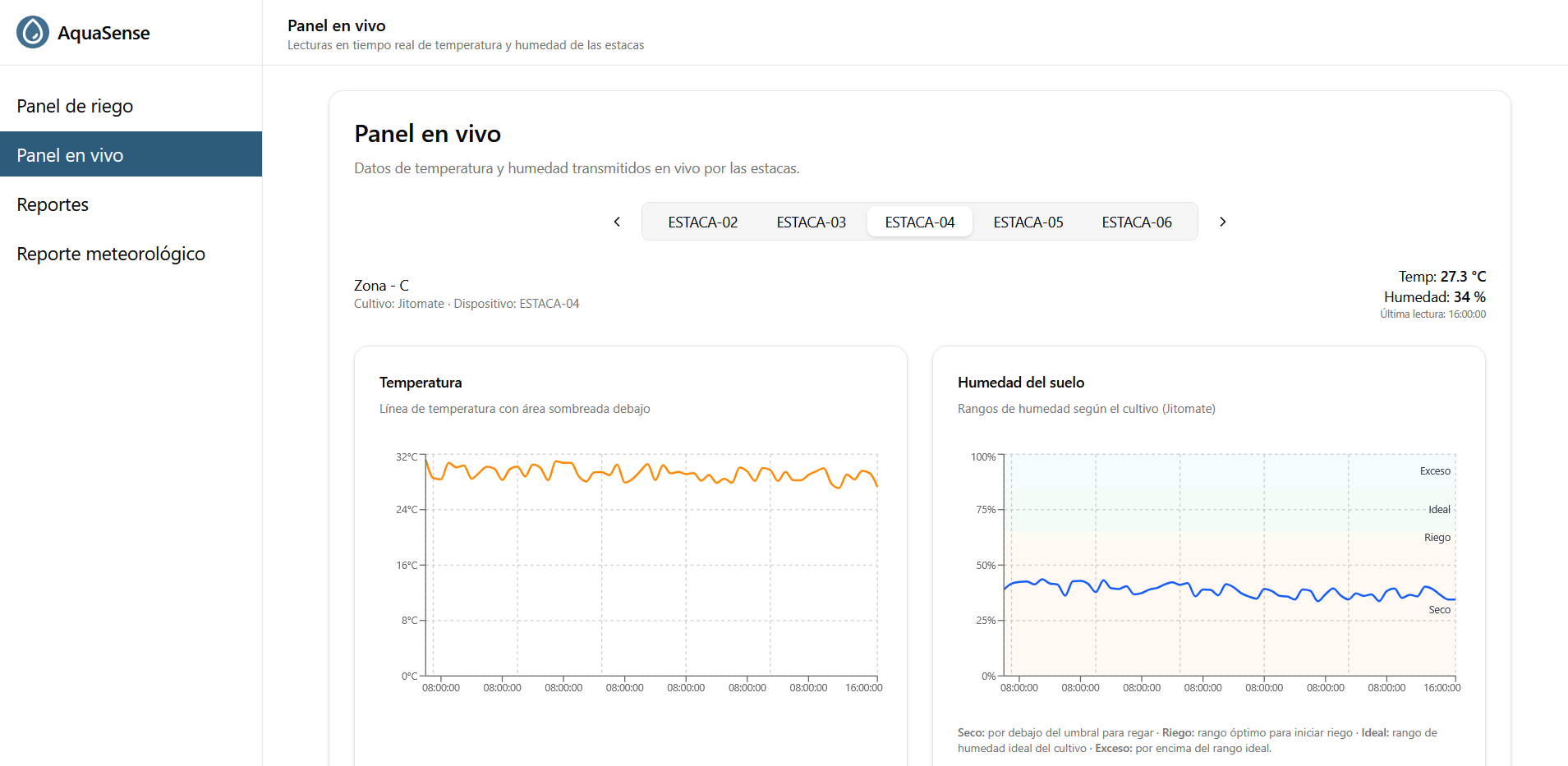This screenshot has width=1568, height=766.
Task: Click '16:00:00' on temperature chart axis
Action: pyautogui.click(x=863, y=688)
